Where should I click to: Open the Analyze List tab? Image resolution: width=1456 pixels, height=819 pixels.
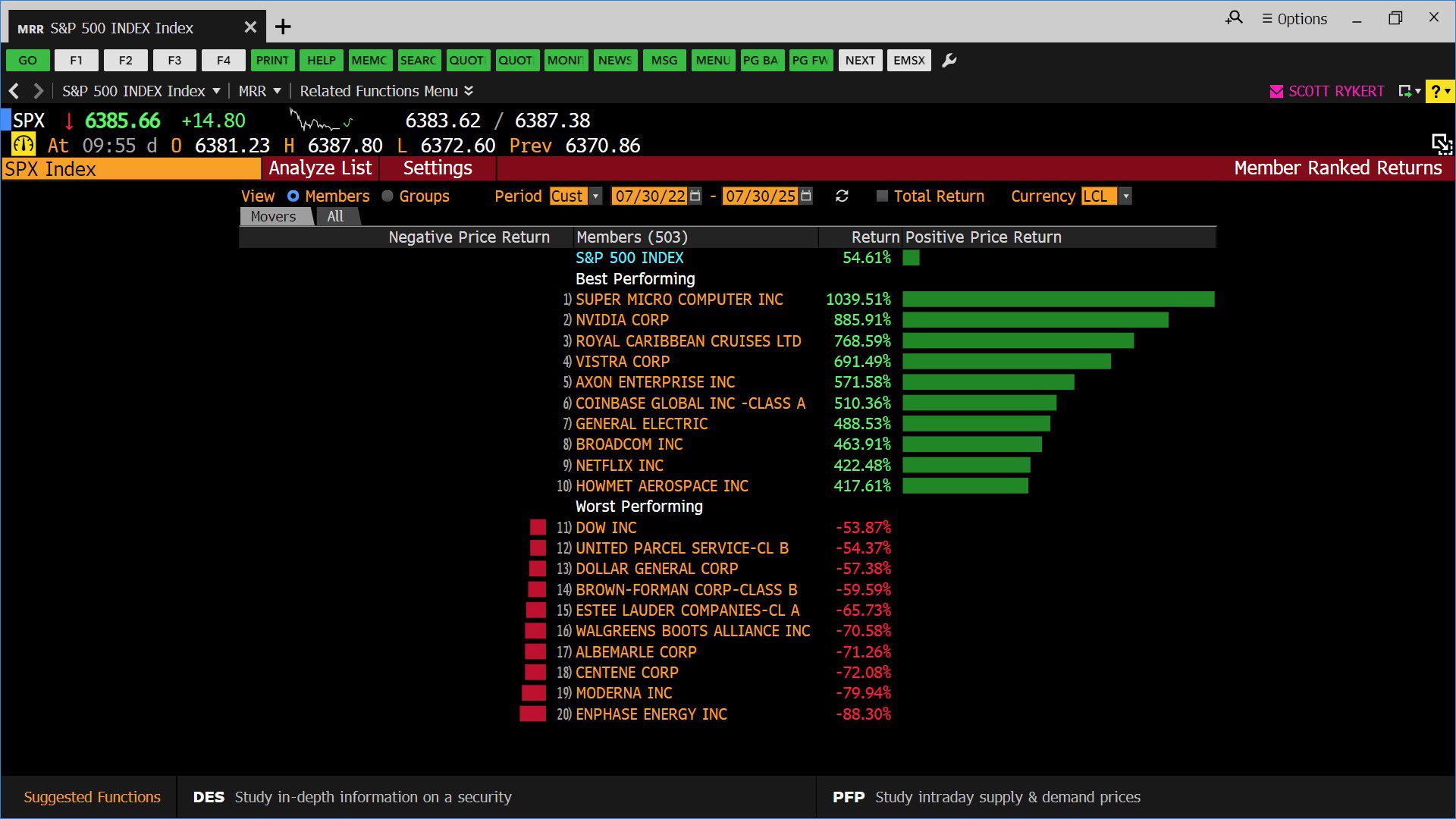point(320,168)
